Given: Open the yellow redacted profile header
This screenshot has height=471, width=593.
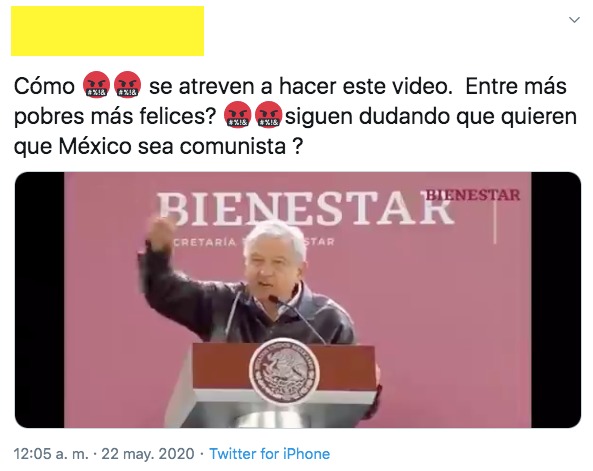Looking at the screenshot, I should (107, 31).
